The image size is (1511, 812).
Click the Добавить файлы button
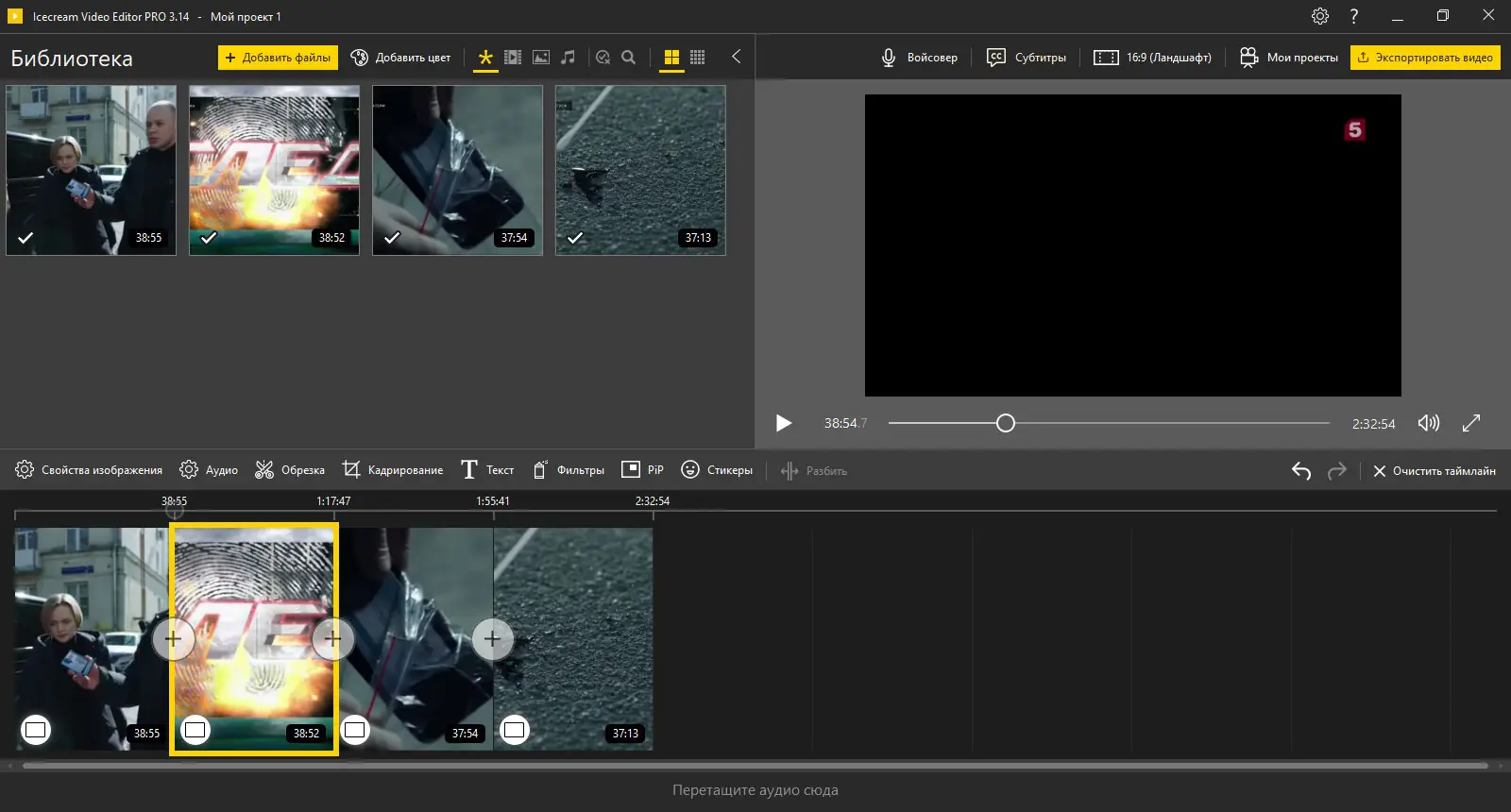pyautogui.click(x=278, y=58)
